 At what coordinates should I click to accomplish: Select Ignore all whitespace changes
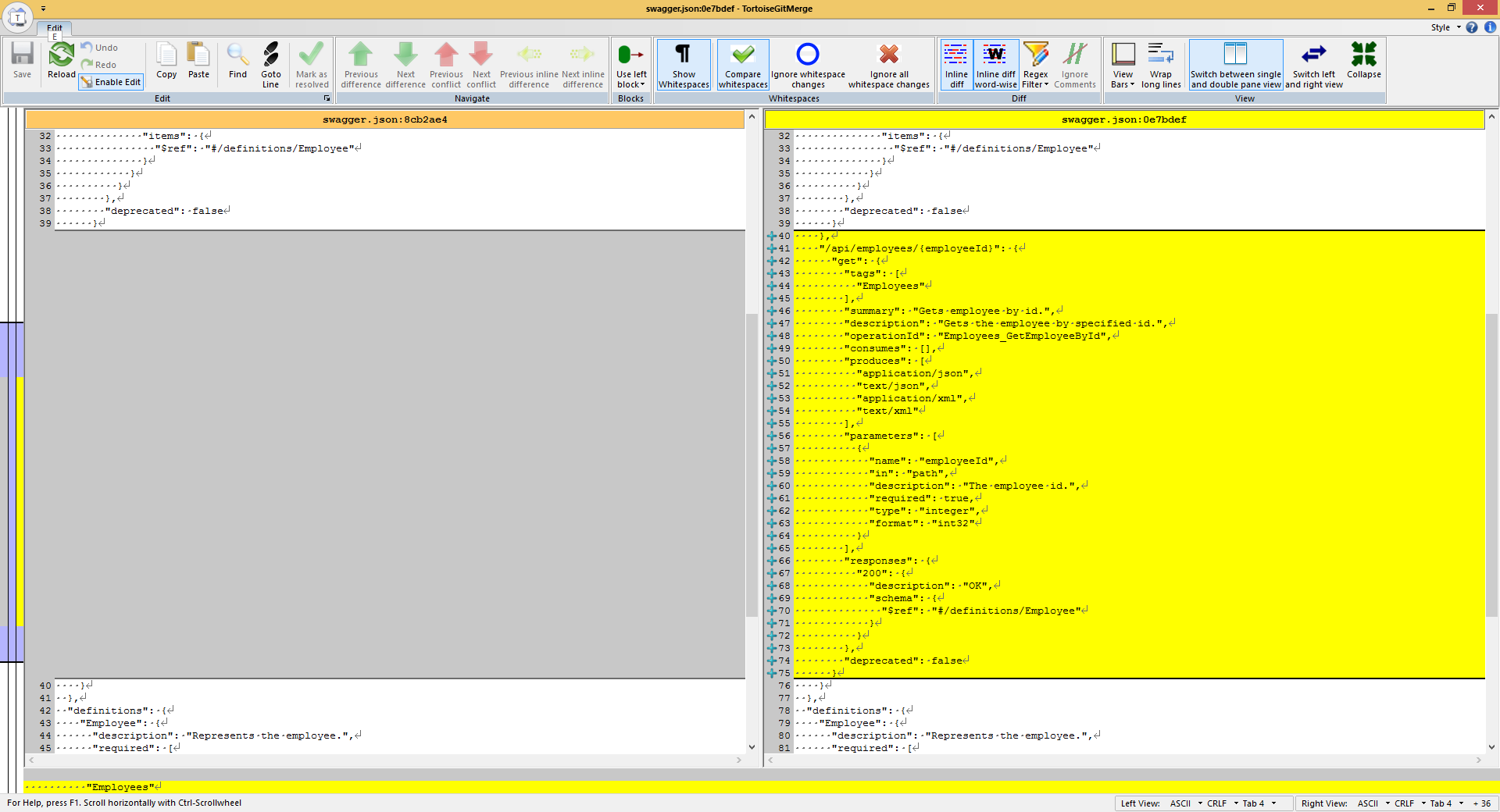[x=889, y=65]
